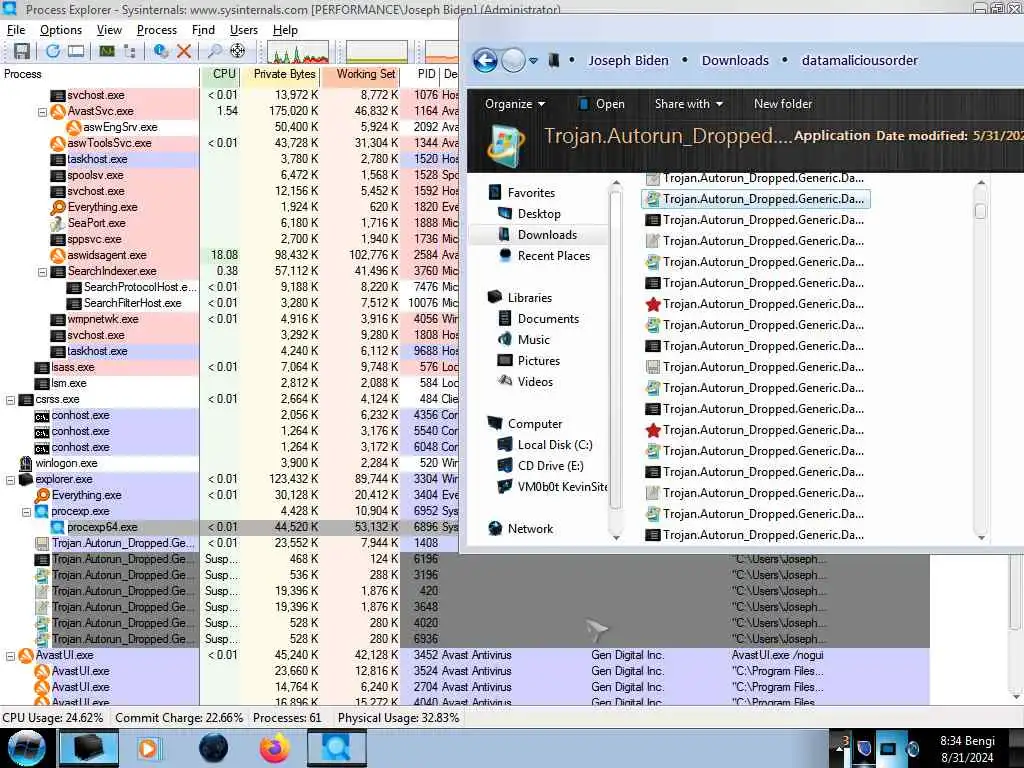This screenshot has height=768, width=1024.
Task: Open the recent locations dropdown arrow in Explorer
Action: pos(534,61)
